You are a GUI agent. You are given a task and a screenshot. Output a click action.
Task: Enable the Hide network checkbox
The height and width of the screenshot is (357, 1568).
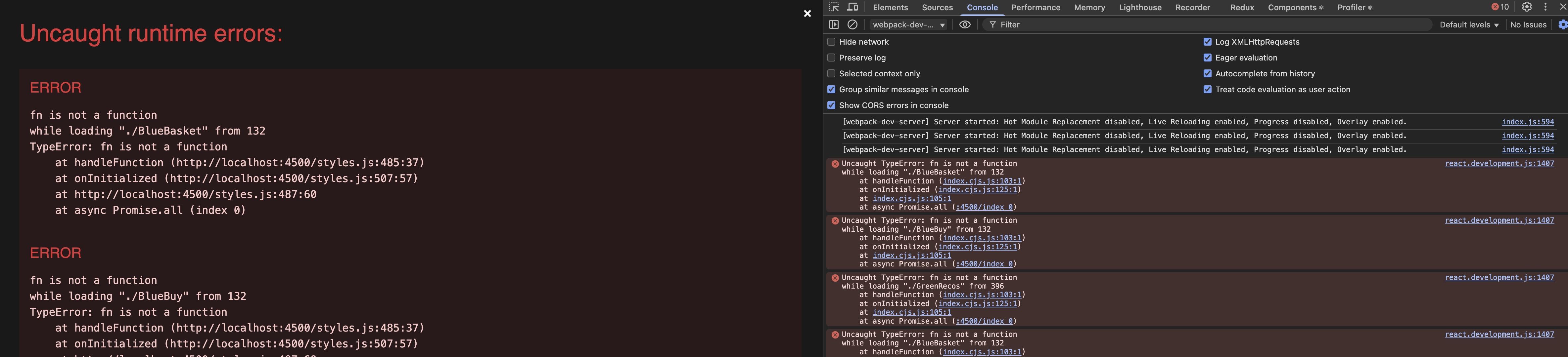831,42
